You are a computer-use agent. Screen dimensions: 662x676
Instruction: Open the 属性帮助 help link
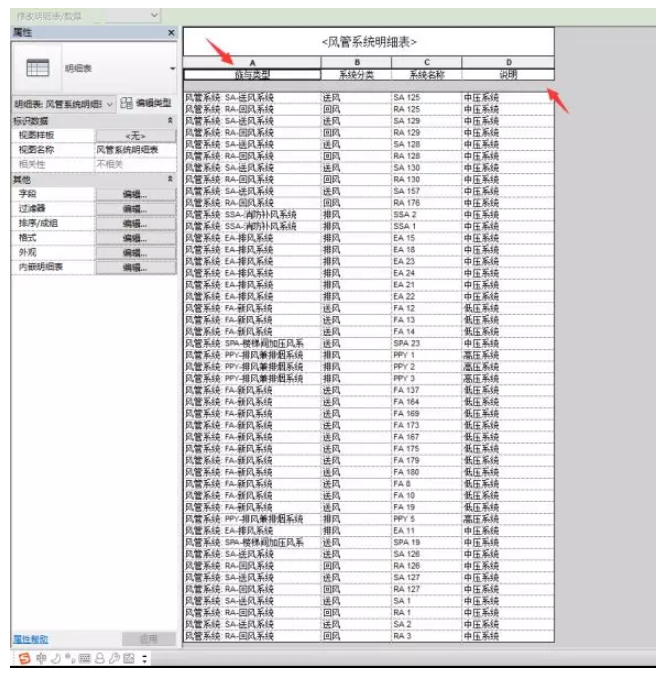pyautogui.click(x=30, y=639)
